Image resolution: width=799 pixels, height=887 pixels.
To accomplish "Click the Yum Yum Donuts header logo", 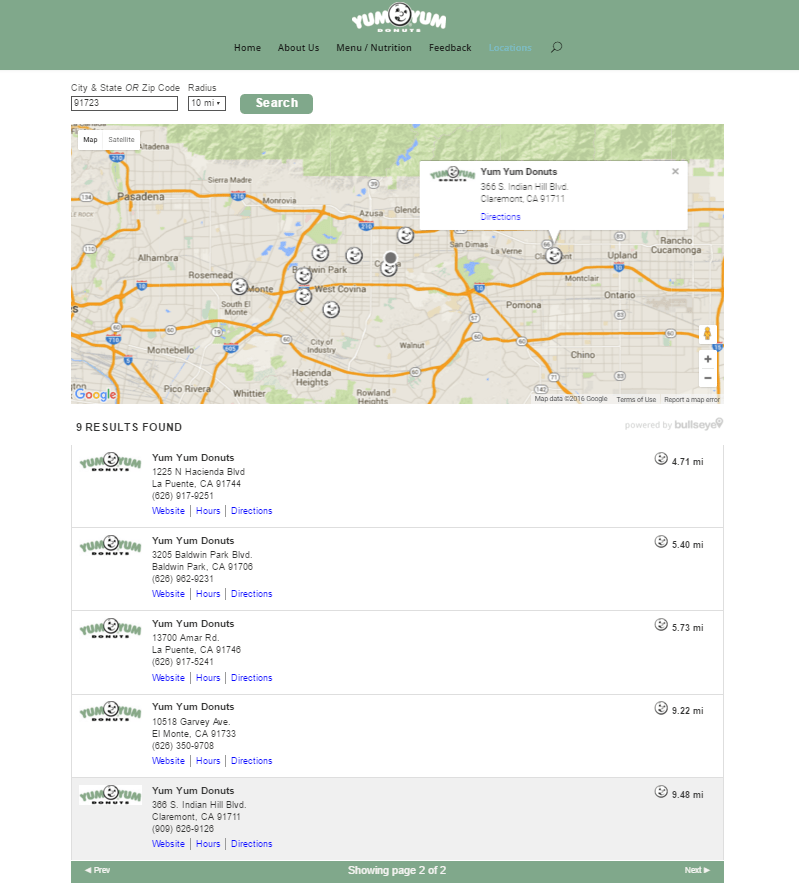I will coord(398,18).
